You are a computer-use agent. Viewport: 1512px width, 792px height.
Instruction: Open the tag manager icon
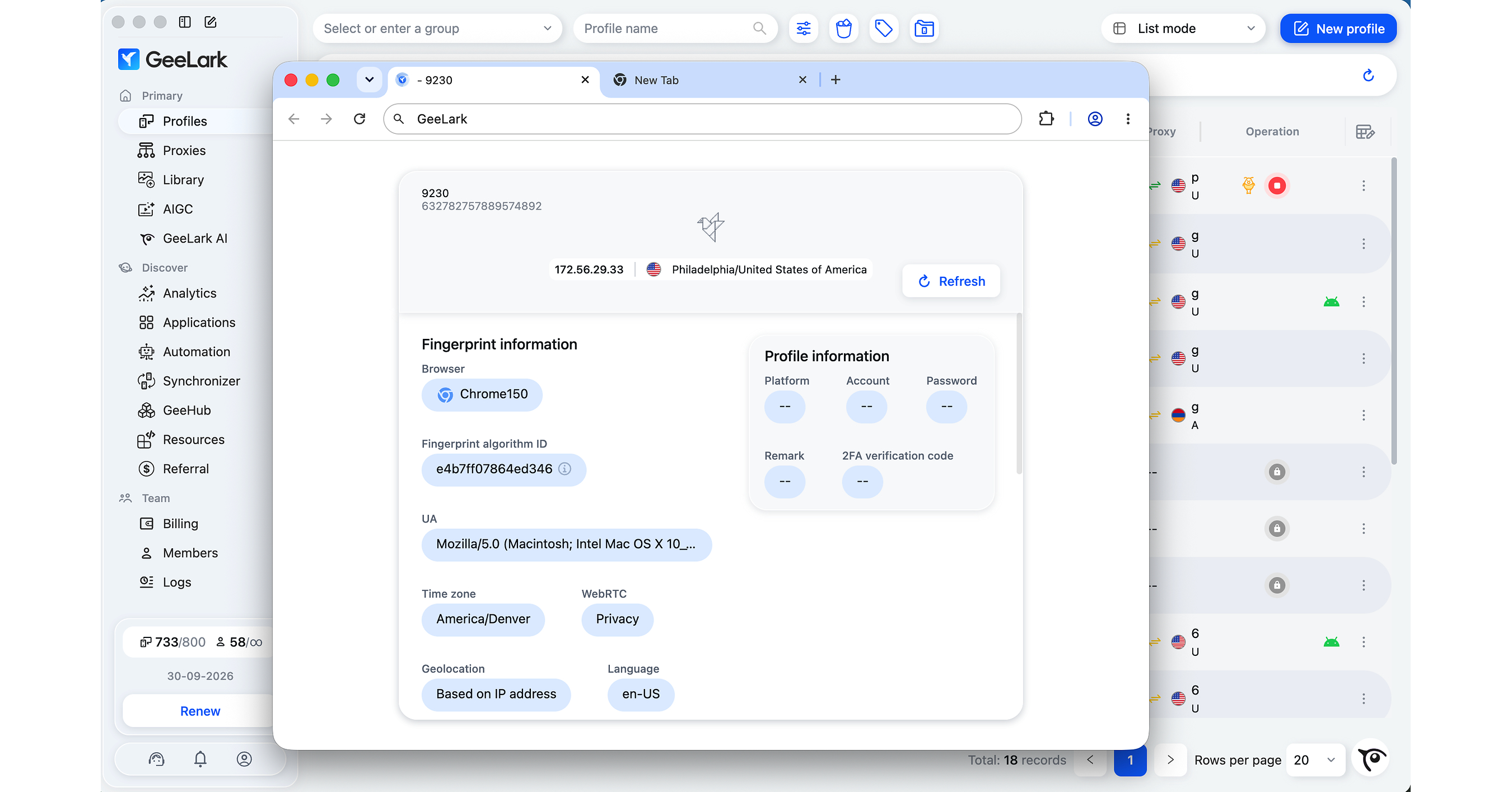tap(884, 28)
